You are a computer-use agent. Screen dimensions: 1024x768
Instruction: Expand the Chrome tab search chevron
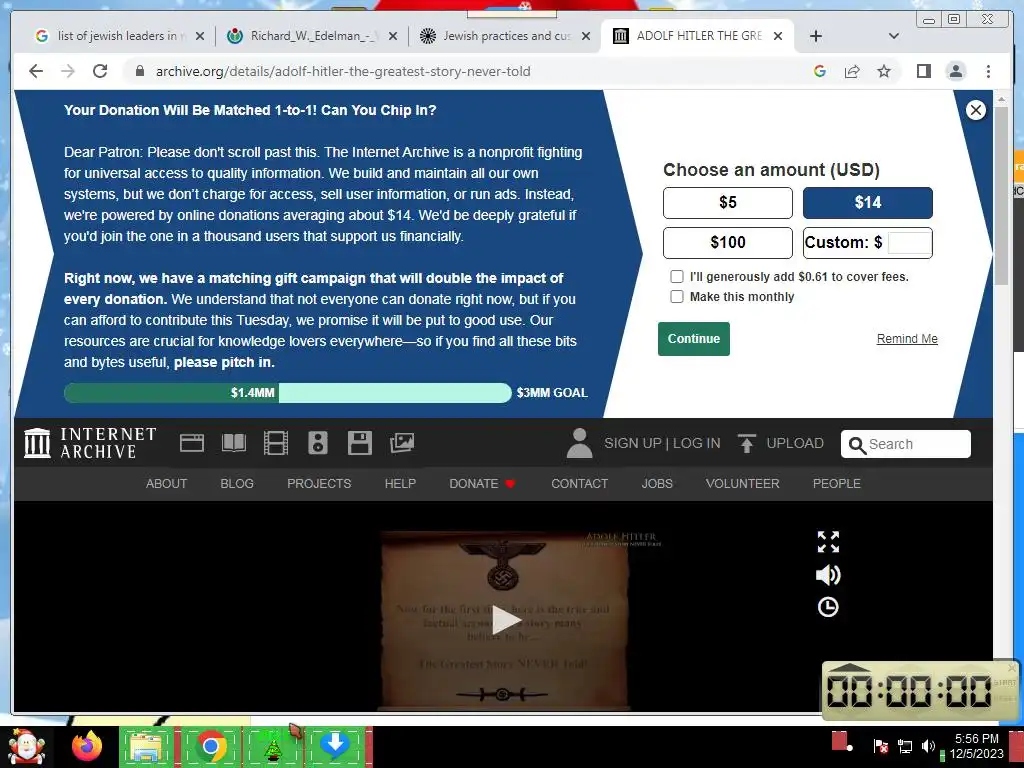pyautogui.click(x=894, y=36)
